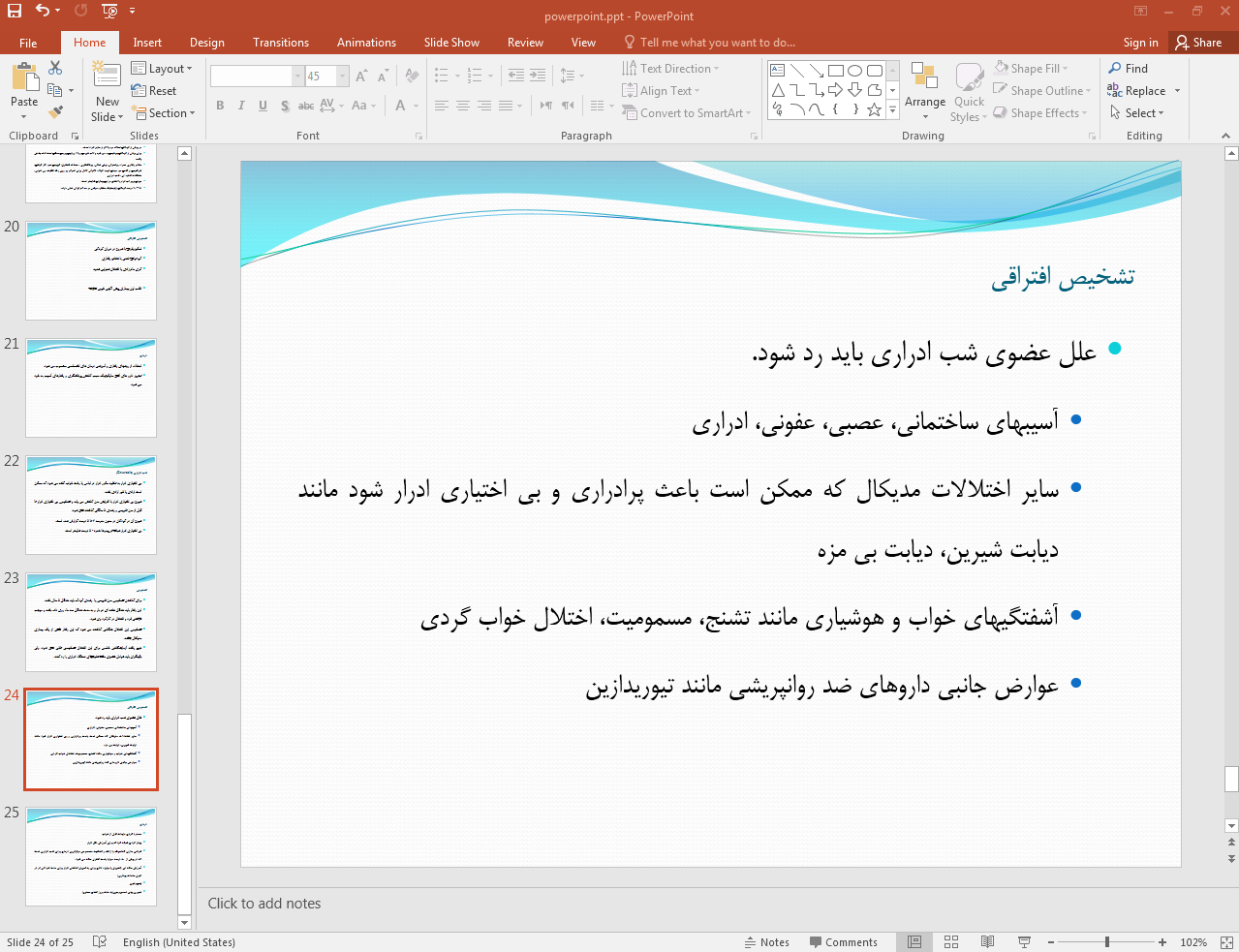The height and width of the screenshot is (952, 1239).
Task: Justify text icon
Action: (x=506, y=106)
